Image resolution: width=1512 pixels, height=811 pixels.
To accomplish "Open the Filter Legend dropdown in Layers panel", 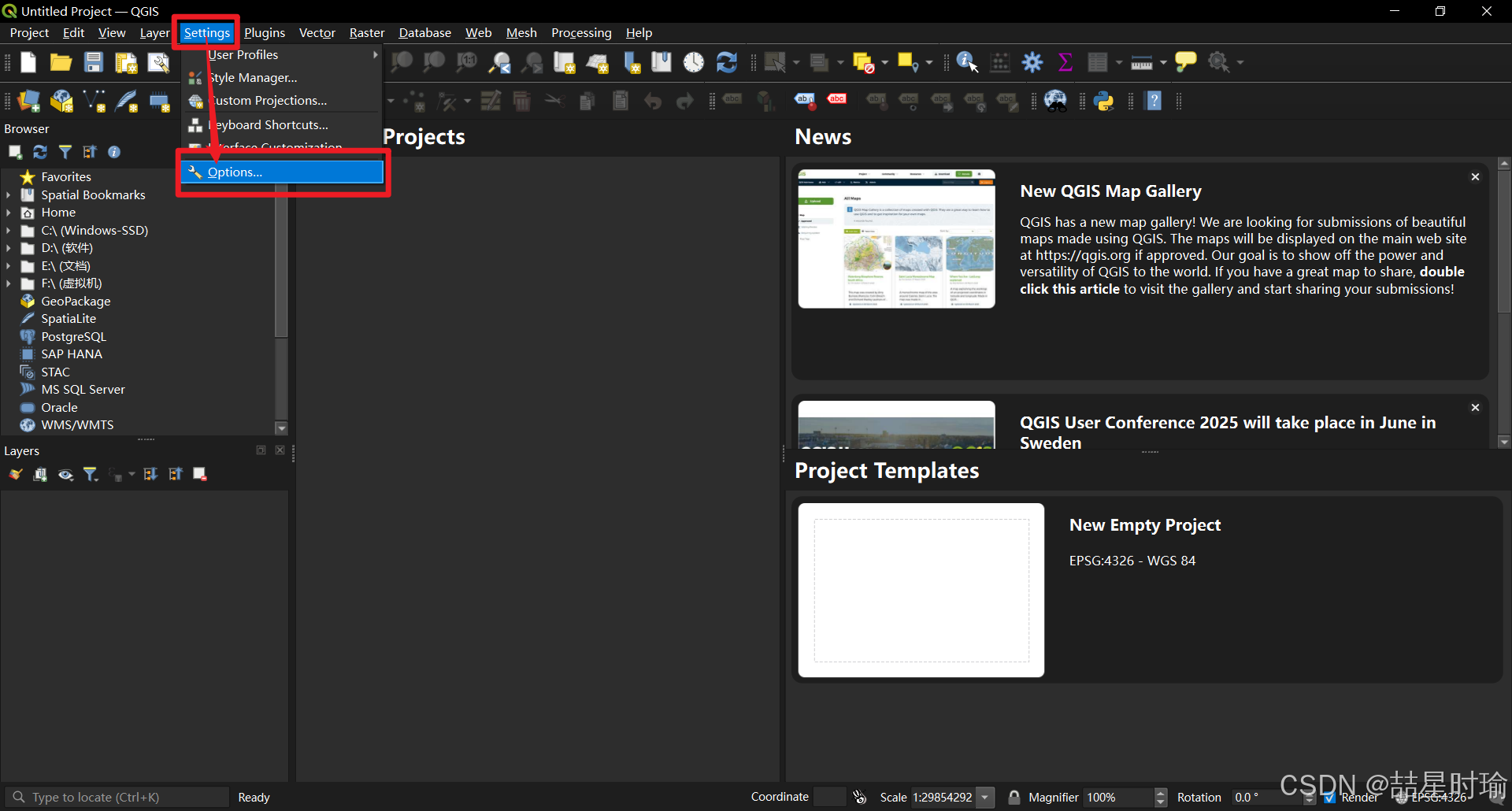I will 91,474.
